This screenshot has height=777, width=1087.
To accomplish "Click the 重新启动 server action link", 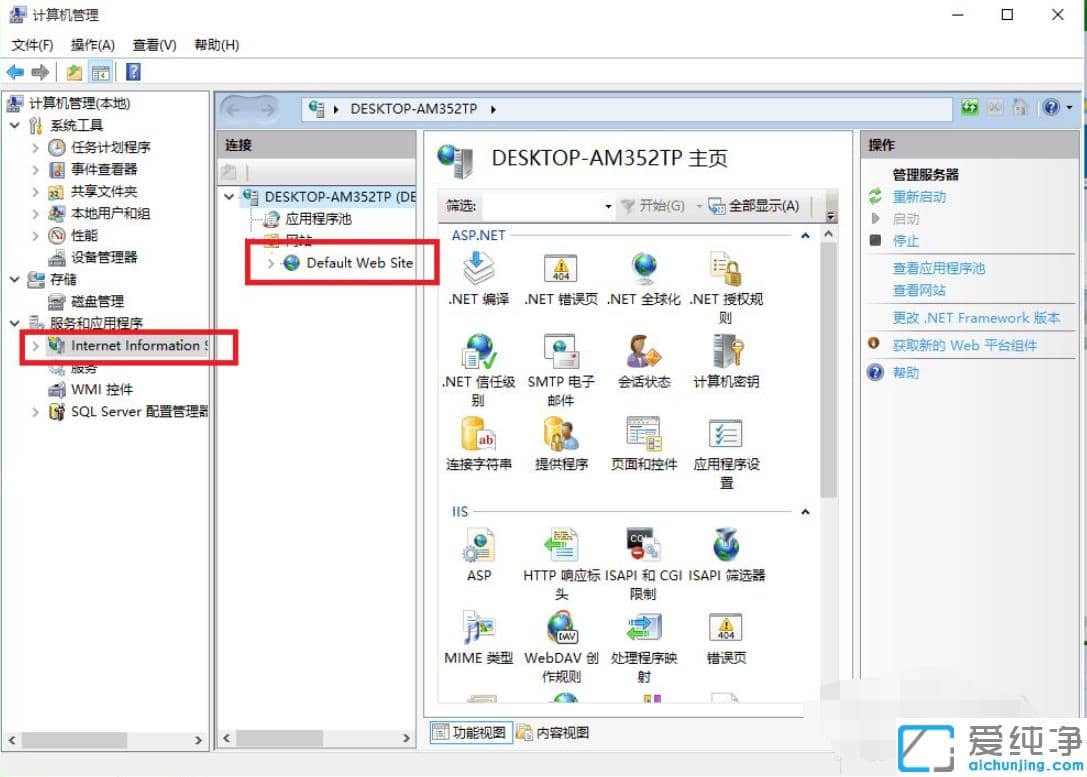I will coord(919,196).
